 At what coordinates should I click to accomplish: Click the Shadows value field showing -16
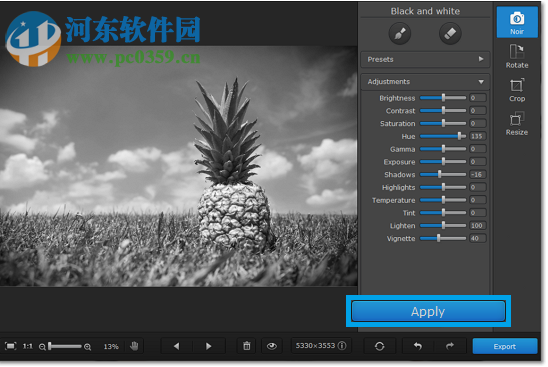[477, 174]
